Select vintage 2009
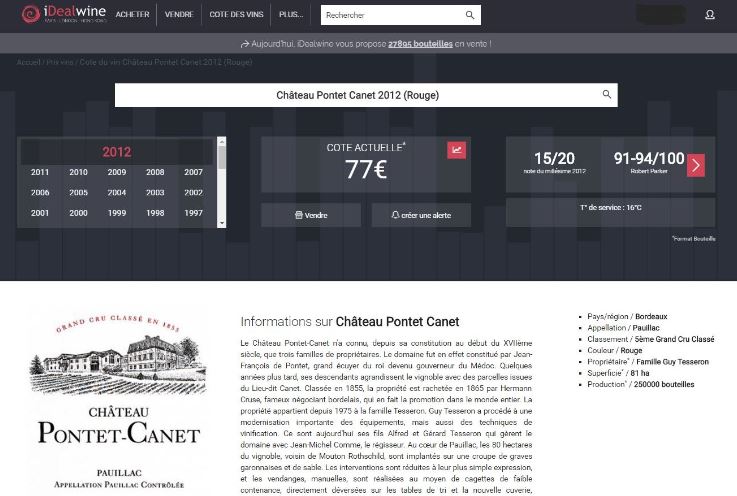This screenshot has height=496, width=737. pyautogui.click(x=117, y=172)
